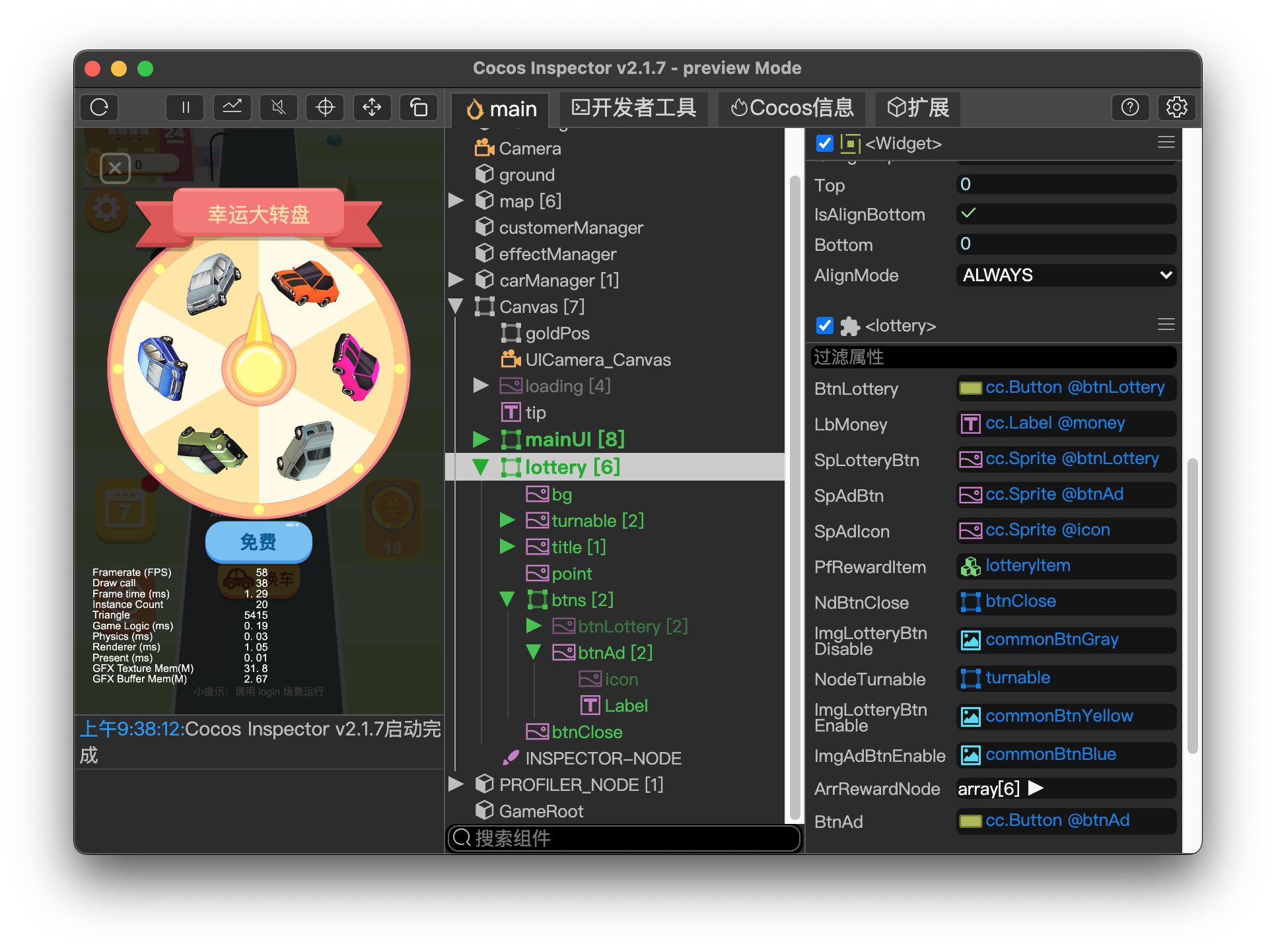The width and height of the screenshot is (1276, 952).
Task: Click the blue 免费 button under the wheel
Action: pos(258,542)
